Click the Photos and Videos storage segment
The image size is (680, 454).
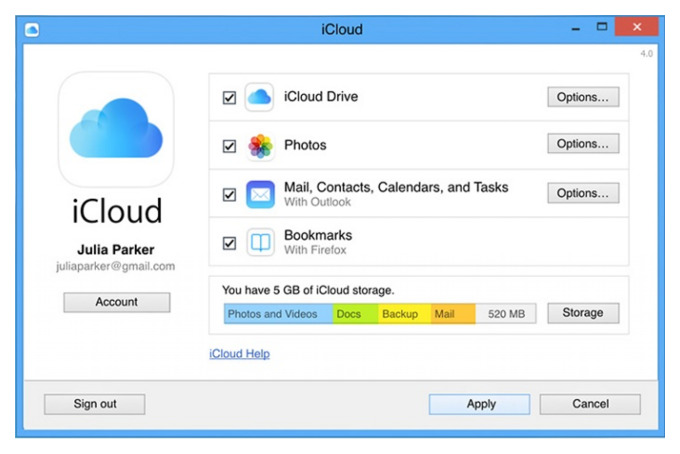point(278,314)
